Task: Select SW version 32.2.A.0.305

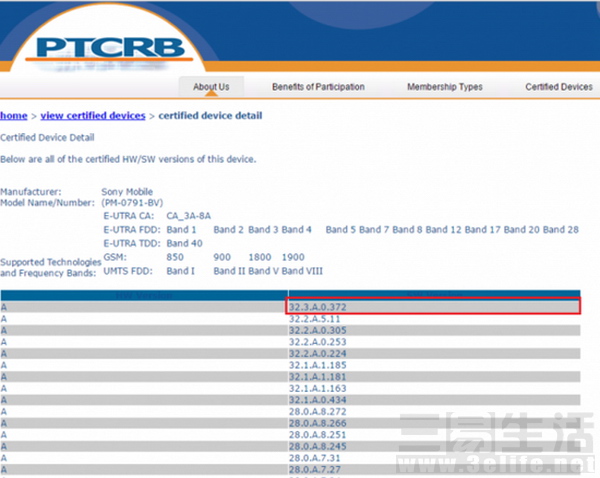Action: 317,330
